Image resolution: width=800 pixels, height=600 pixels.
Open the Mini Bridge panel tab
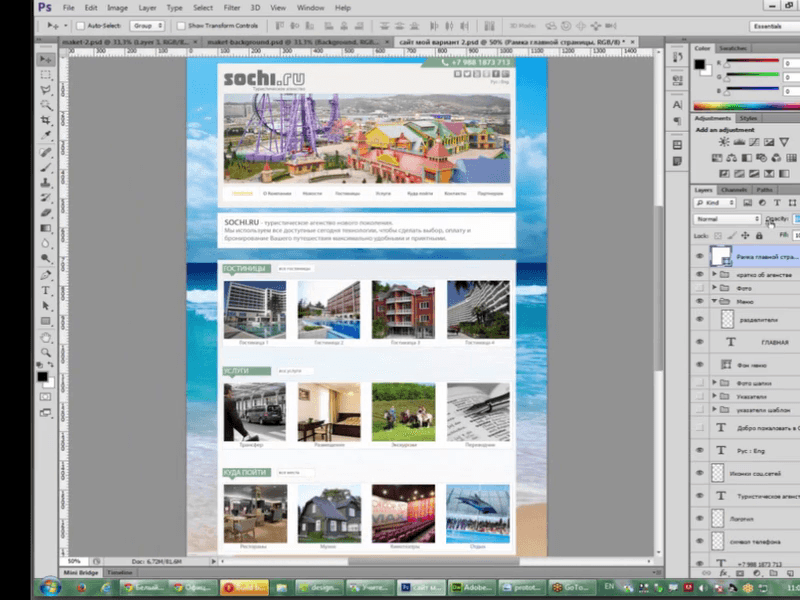coord(81,573)
